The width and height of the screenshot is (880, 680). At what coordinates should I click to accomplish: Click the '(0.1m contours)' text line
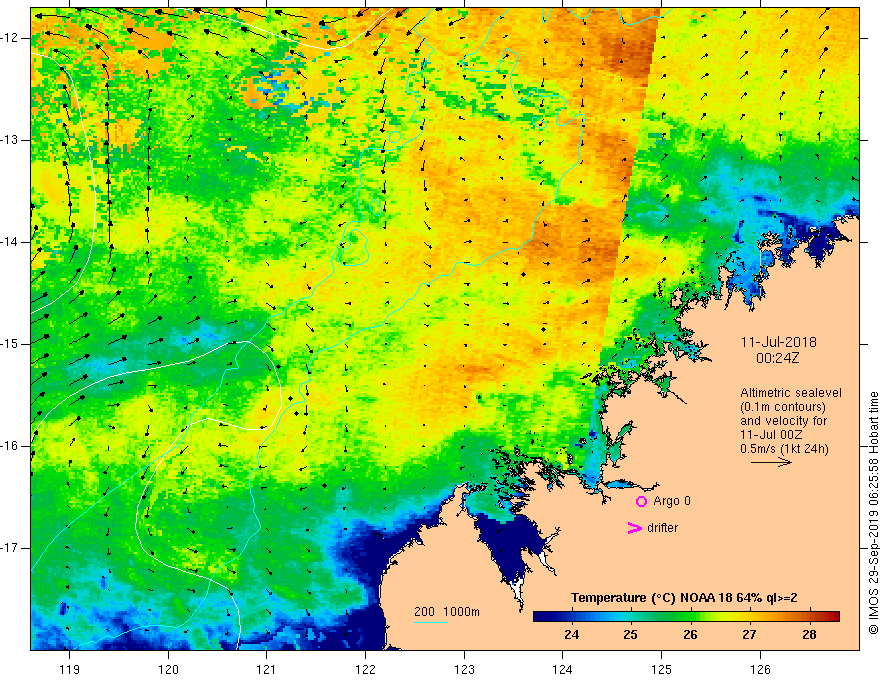point(783,407)
